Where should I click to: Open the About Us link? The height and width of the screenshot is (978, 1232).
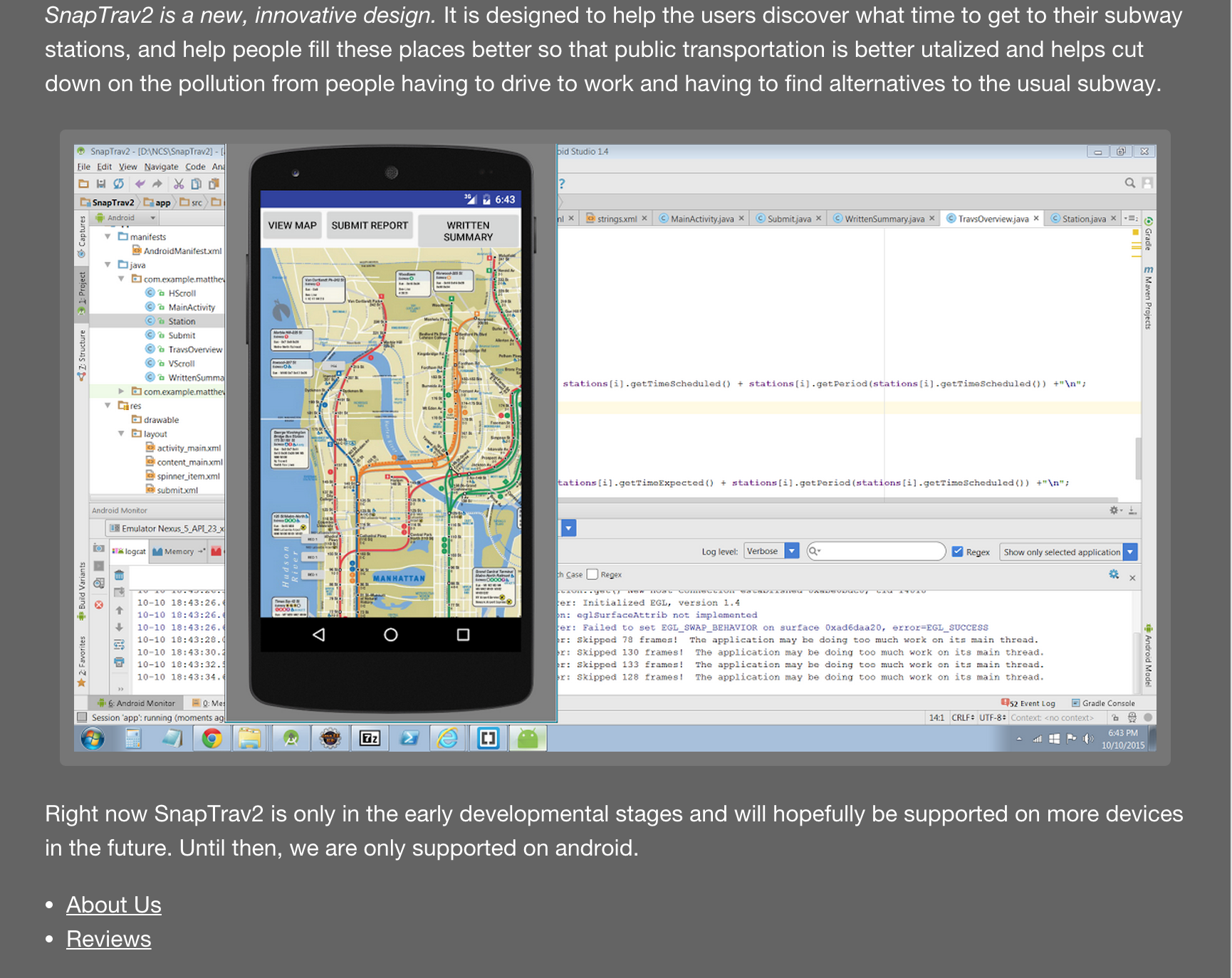pyautogui.click(x=114, y=905)
